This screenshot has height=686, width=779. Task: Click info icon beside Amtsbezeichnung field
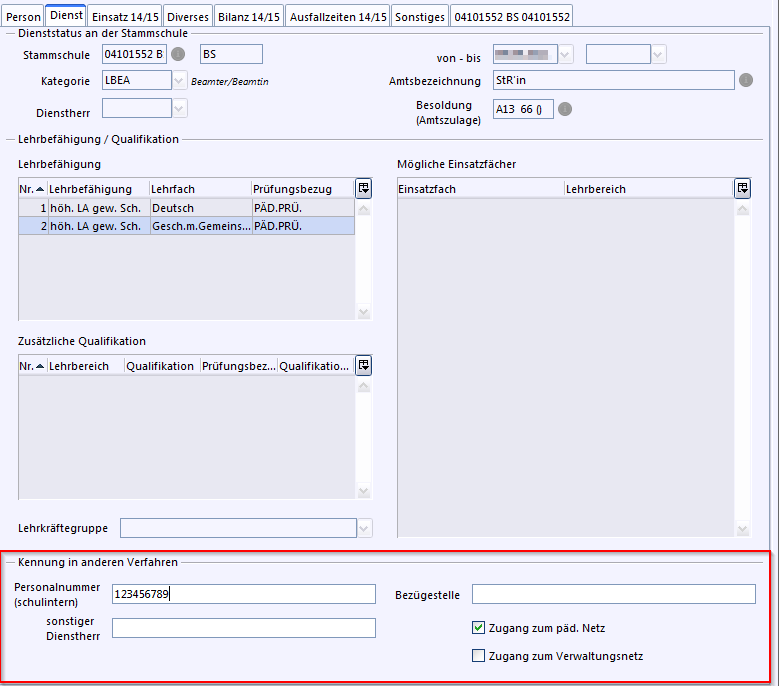pyautogui.click(x=744, y=81)
